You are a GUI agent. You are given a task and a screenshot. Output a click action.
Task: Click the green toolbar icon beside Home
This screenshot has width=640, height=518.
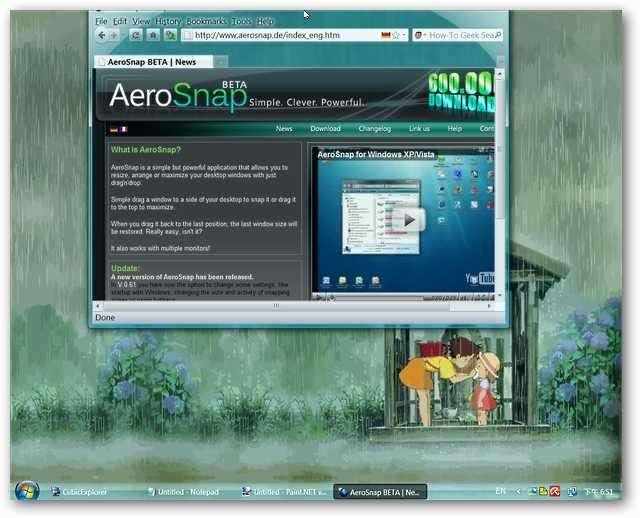tap(170, 36)
